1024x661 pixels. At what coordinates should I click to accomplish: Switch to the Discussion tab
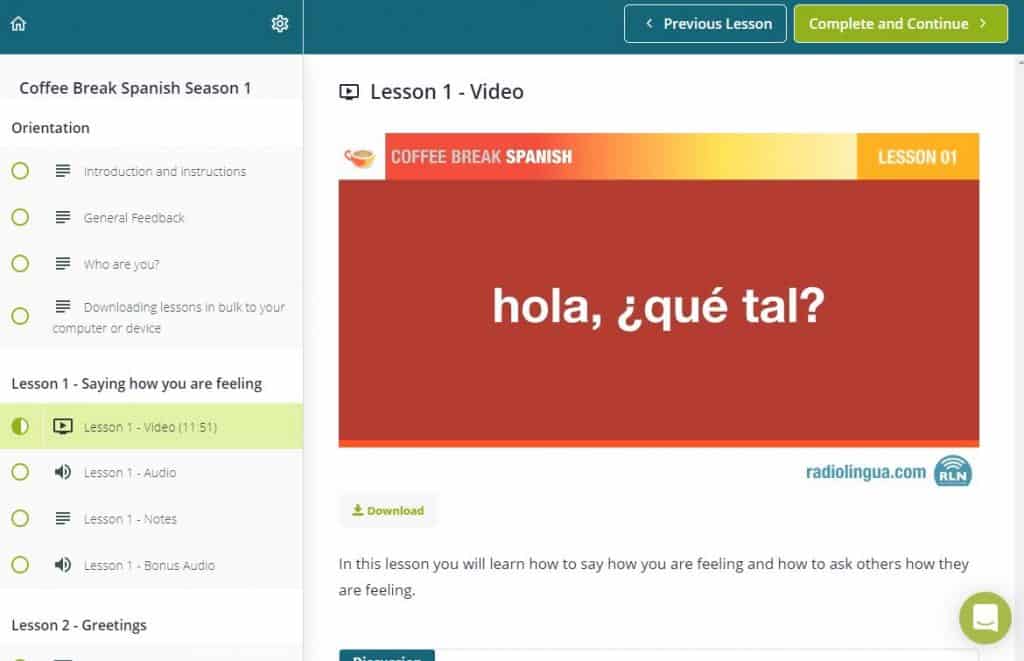386,656
